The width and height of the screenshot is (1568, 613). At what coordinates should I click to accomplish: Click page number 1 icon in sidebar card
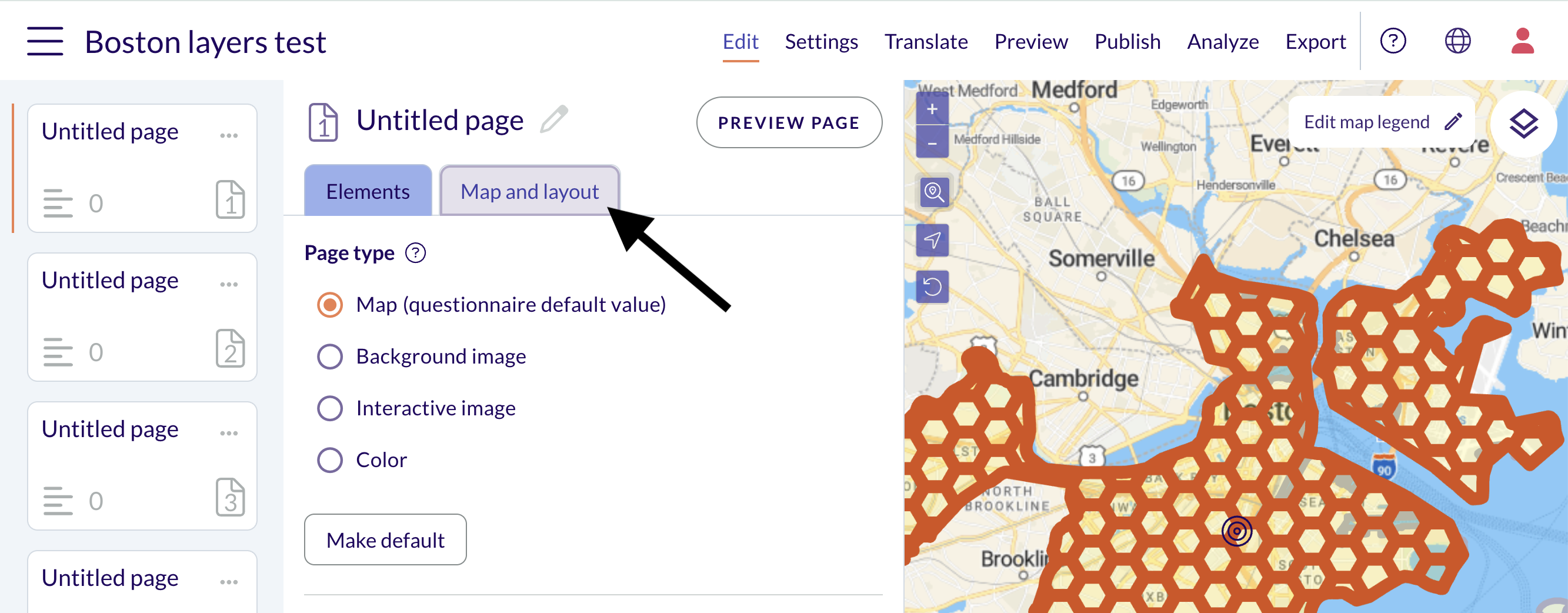pyautogui.click(x=231, y=199)
